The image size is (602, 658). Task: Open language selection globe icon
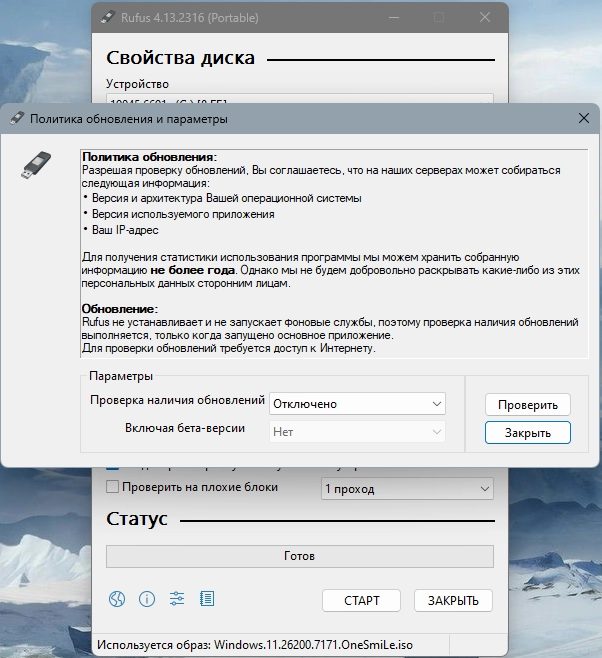tap(117, 599)
